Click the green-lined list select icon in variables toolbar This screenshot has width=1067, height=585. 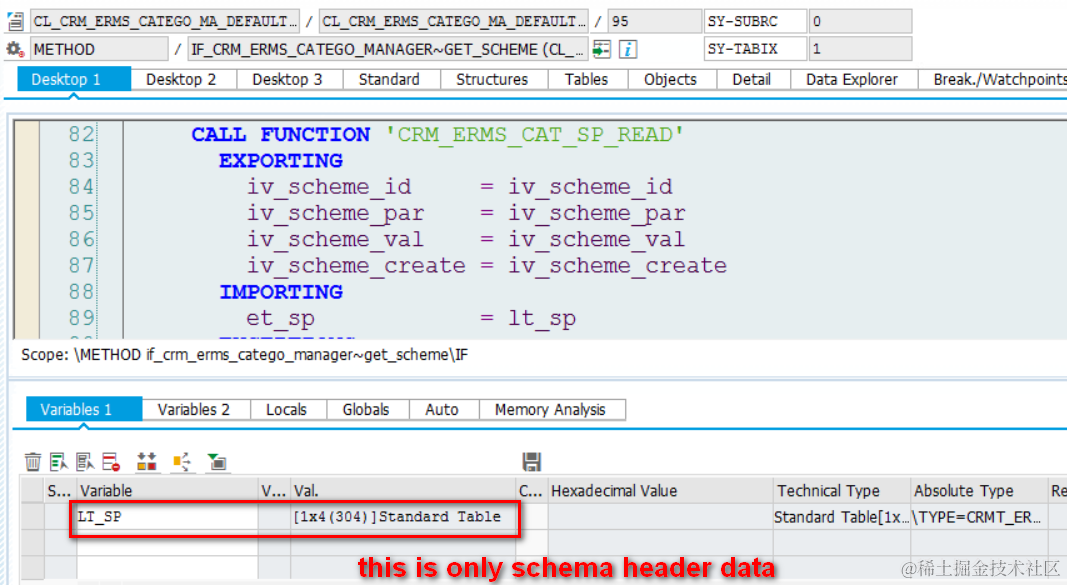tap(59, 462)
